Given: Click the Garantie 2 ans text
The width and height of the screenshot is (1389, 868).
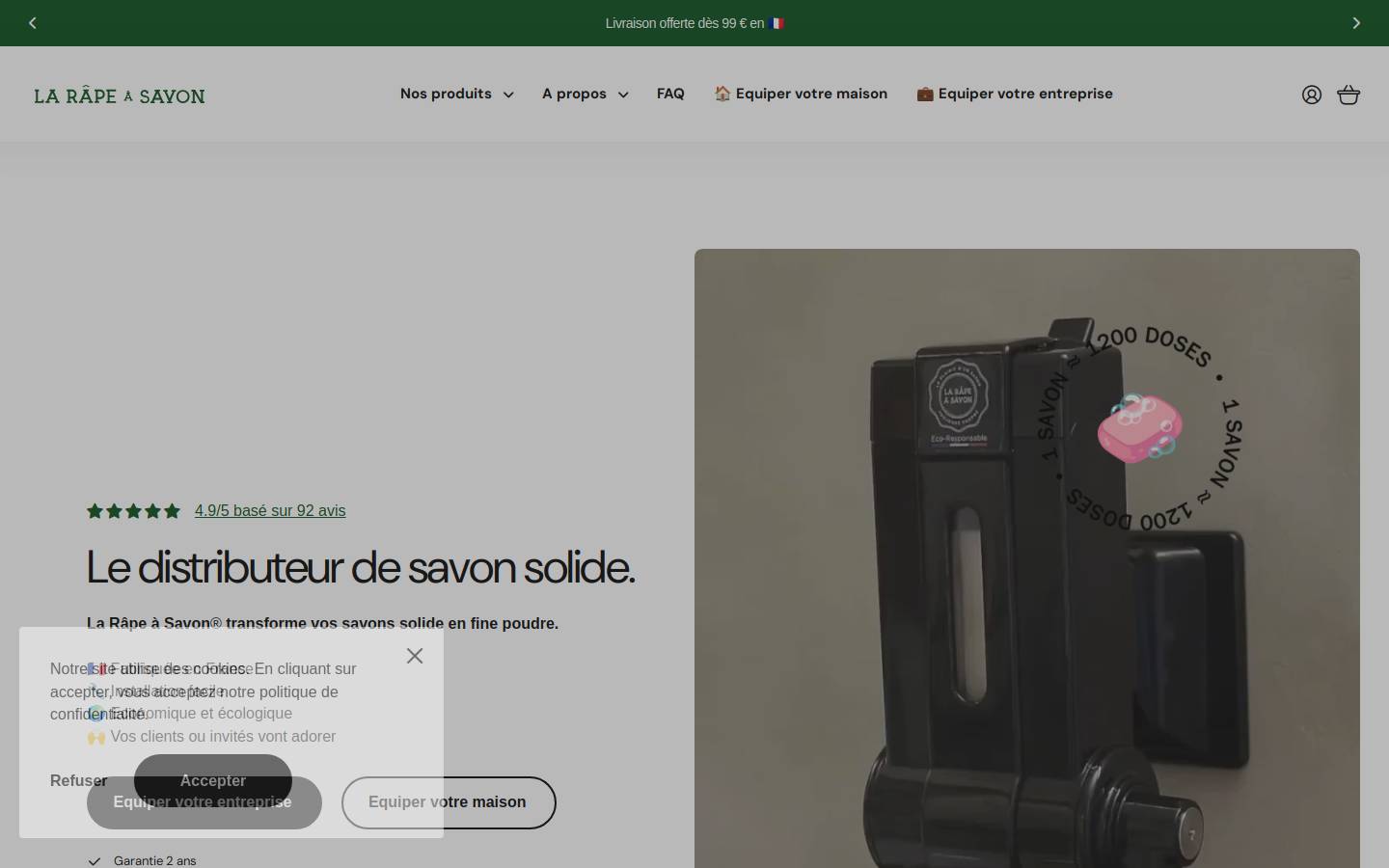Looking at the screenshot, I should pyautogui.click(x=154, y=860).
